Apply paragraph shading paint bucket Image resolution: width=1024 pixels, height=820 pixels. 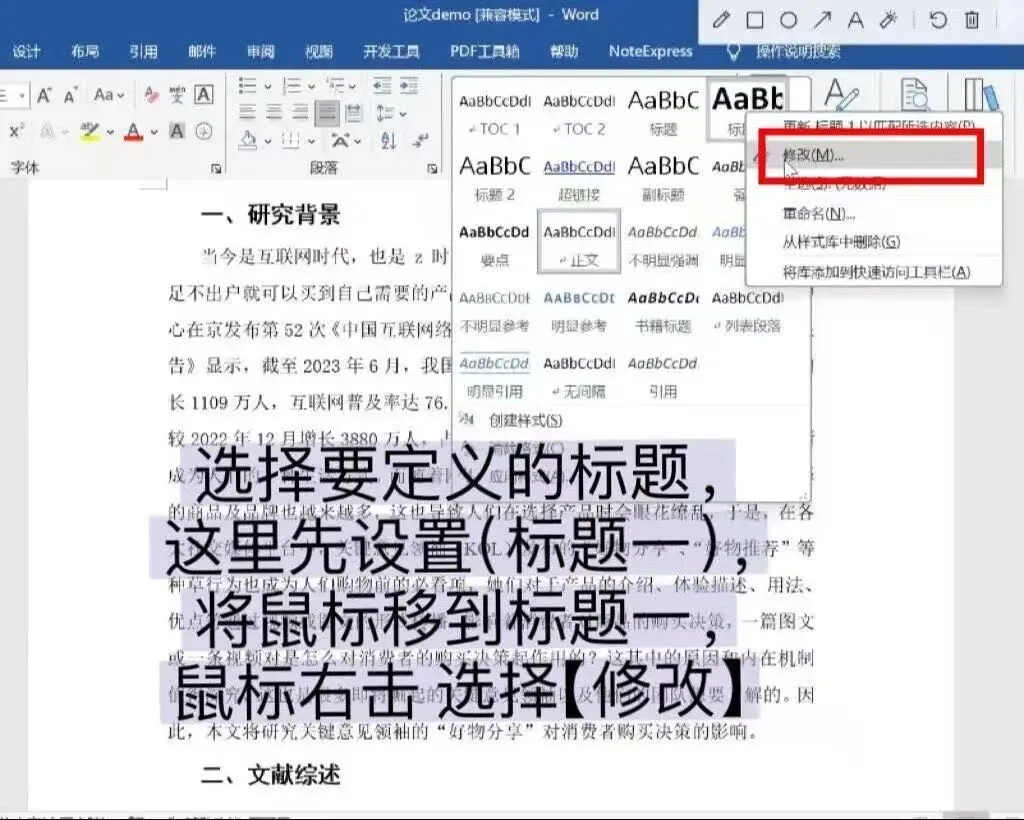[248, 140]
